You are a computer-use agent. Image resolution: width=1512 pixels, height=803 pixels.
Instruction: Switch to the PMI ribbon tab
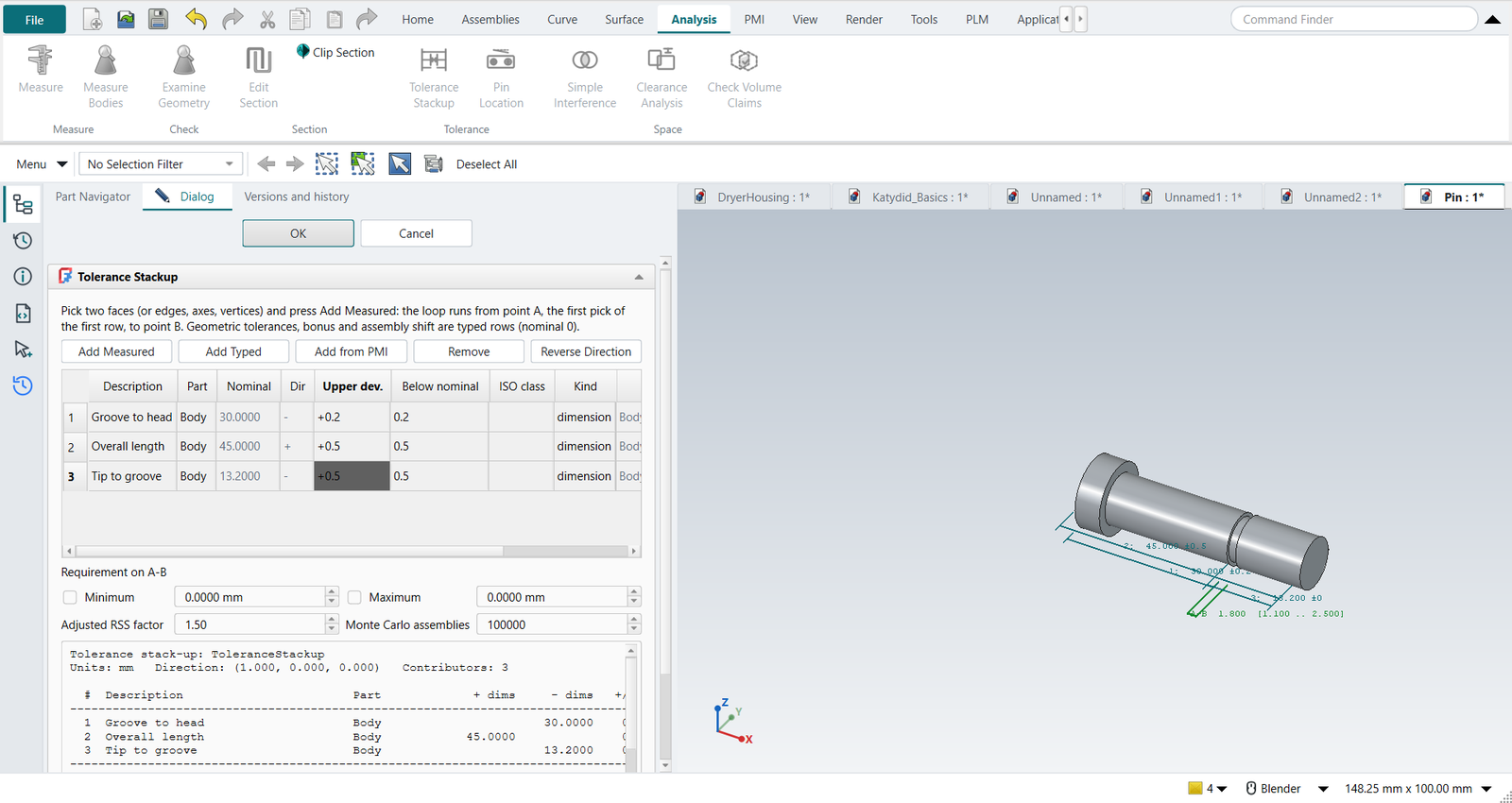tap(754, 19)
